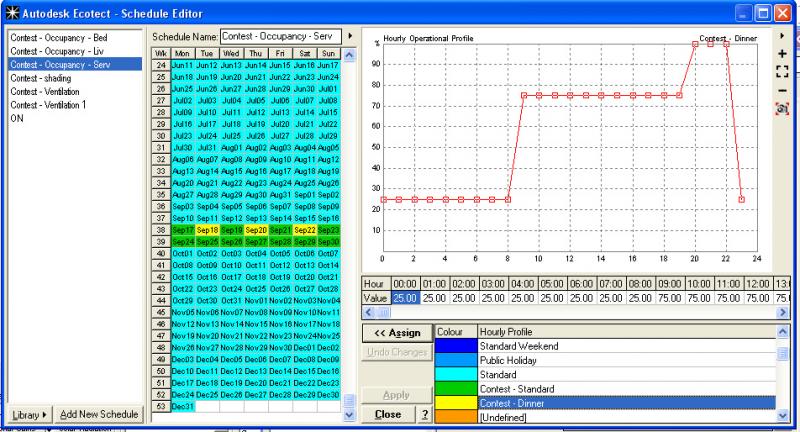Select the Contest - Occupancy - Serv schedule
Image resolution: width=800 pixels, height=432 pixels.
click(x=75, y=64)
